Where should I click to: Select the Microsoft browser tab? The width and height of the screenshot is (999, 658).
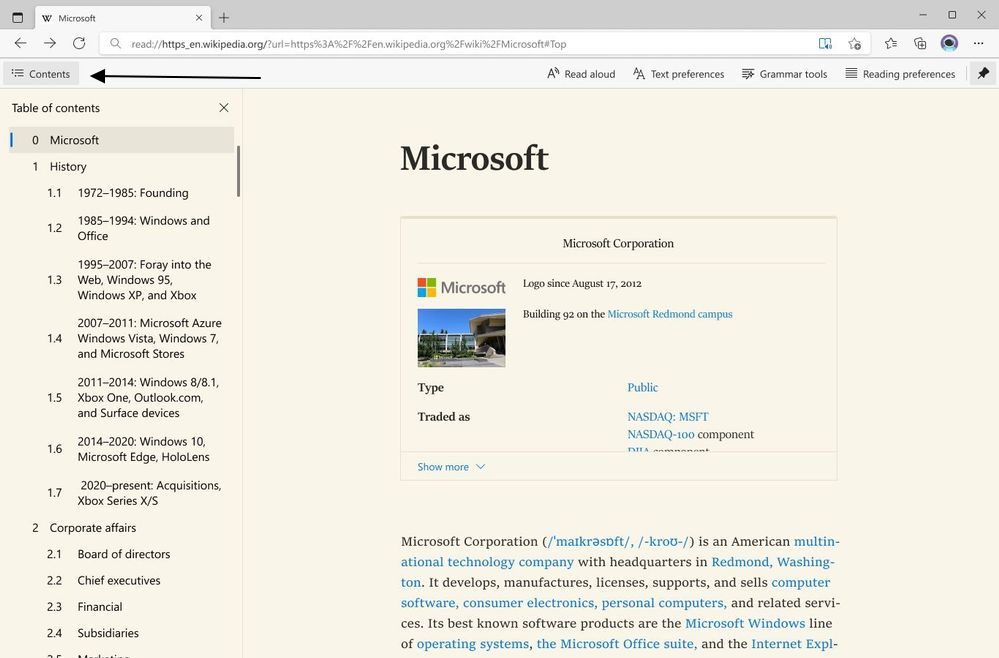121,18
